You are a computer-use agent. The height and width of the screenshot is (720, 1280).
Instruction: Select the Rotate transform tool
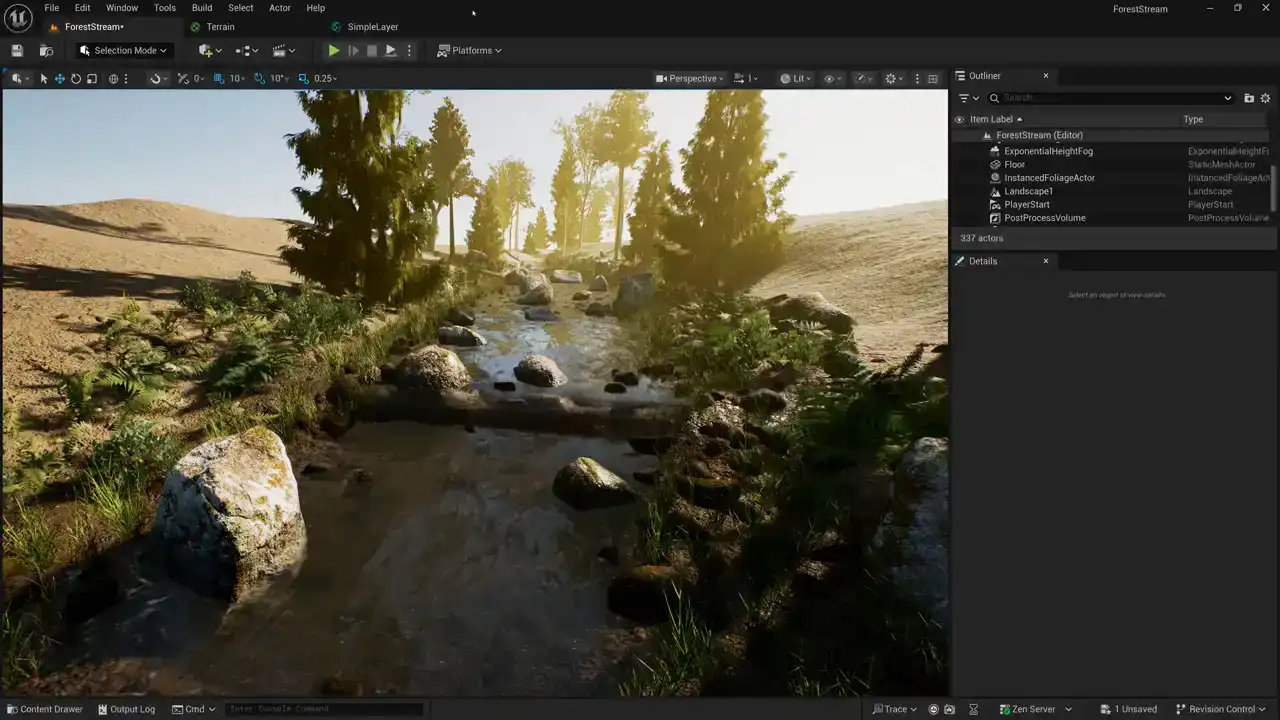coord(76,79)
